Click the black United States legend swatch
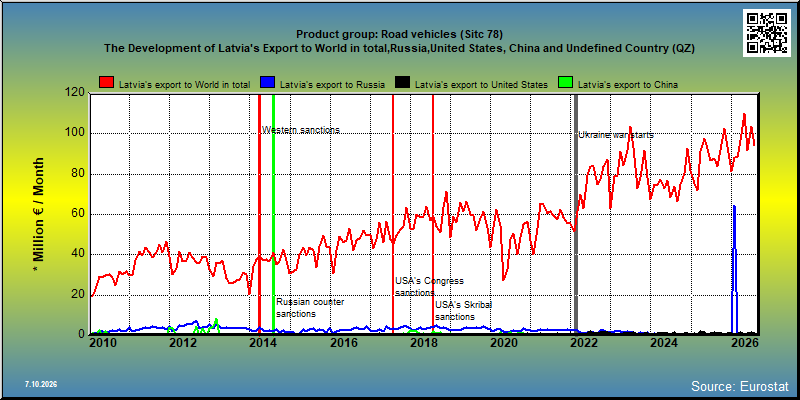800x400 pixels. (403, 83)
